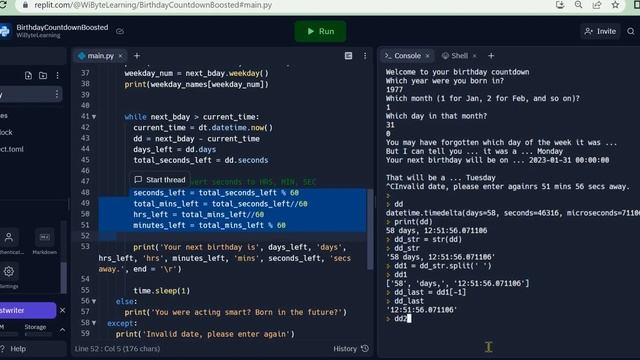Open the selected file's three-dot menu
Screen dimensions: 640x360
[x=56, y=94]
